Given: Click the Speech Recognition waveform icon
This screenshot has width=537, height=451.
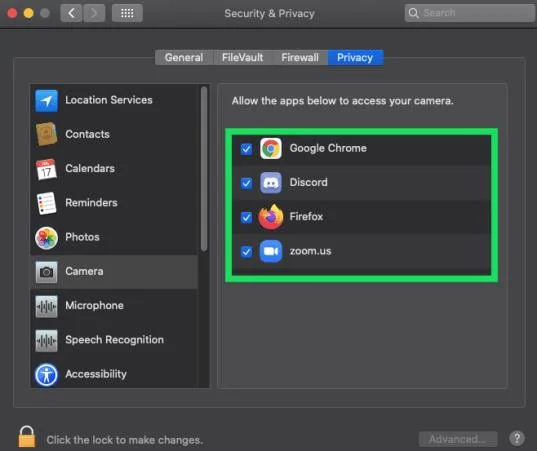Looking at the screenshot, I should 46,340.
